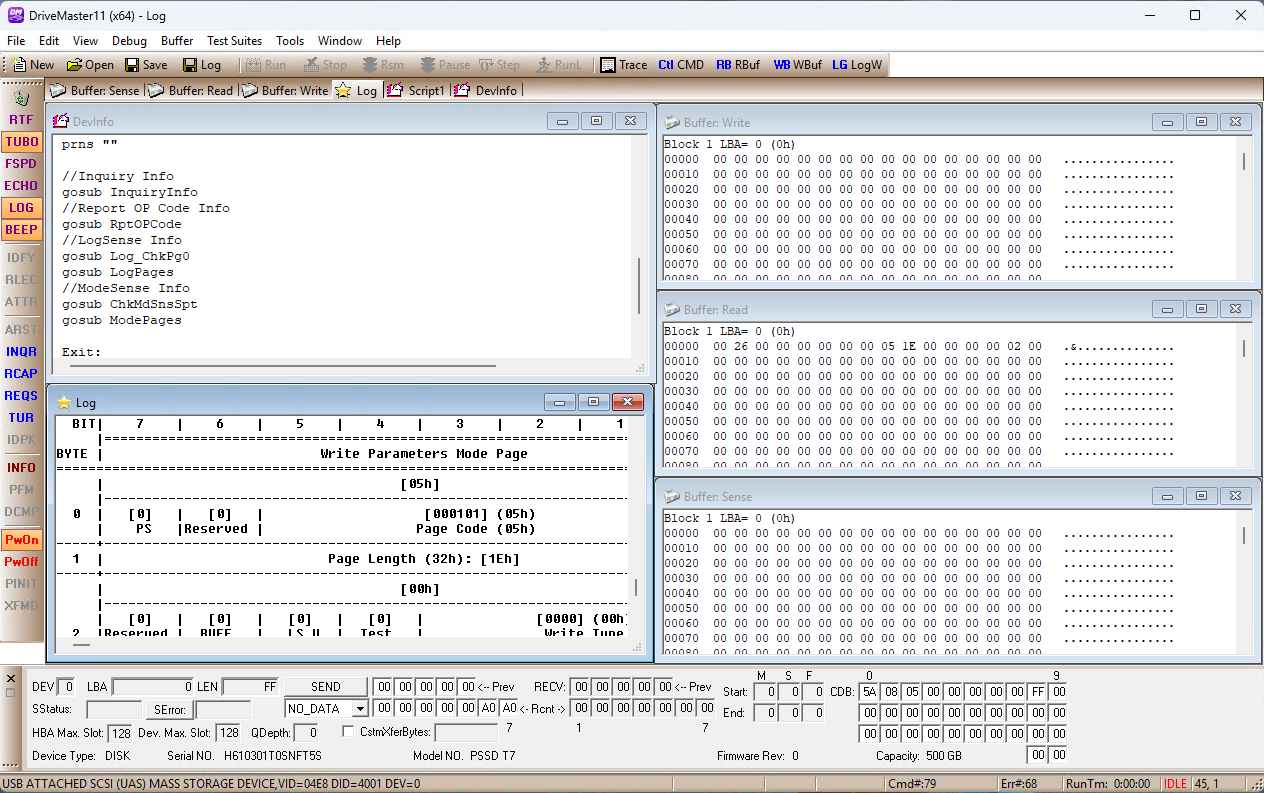This screenshot has height=793, width=1264.
Task: Switch to the Buffer: Sense tab
Action: point(95,90)
